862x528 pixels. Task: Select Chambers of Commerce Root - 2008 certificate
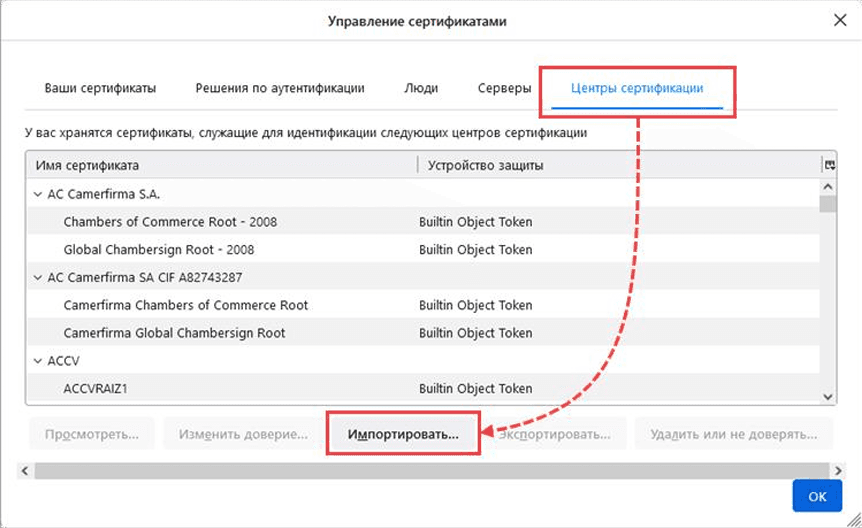tap(172, 222)
